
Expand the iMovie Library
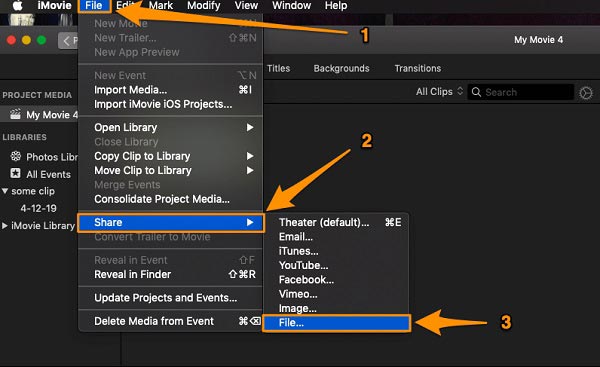click(x=5, y=225)
